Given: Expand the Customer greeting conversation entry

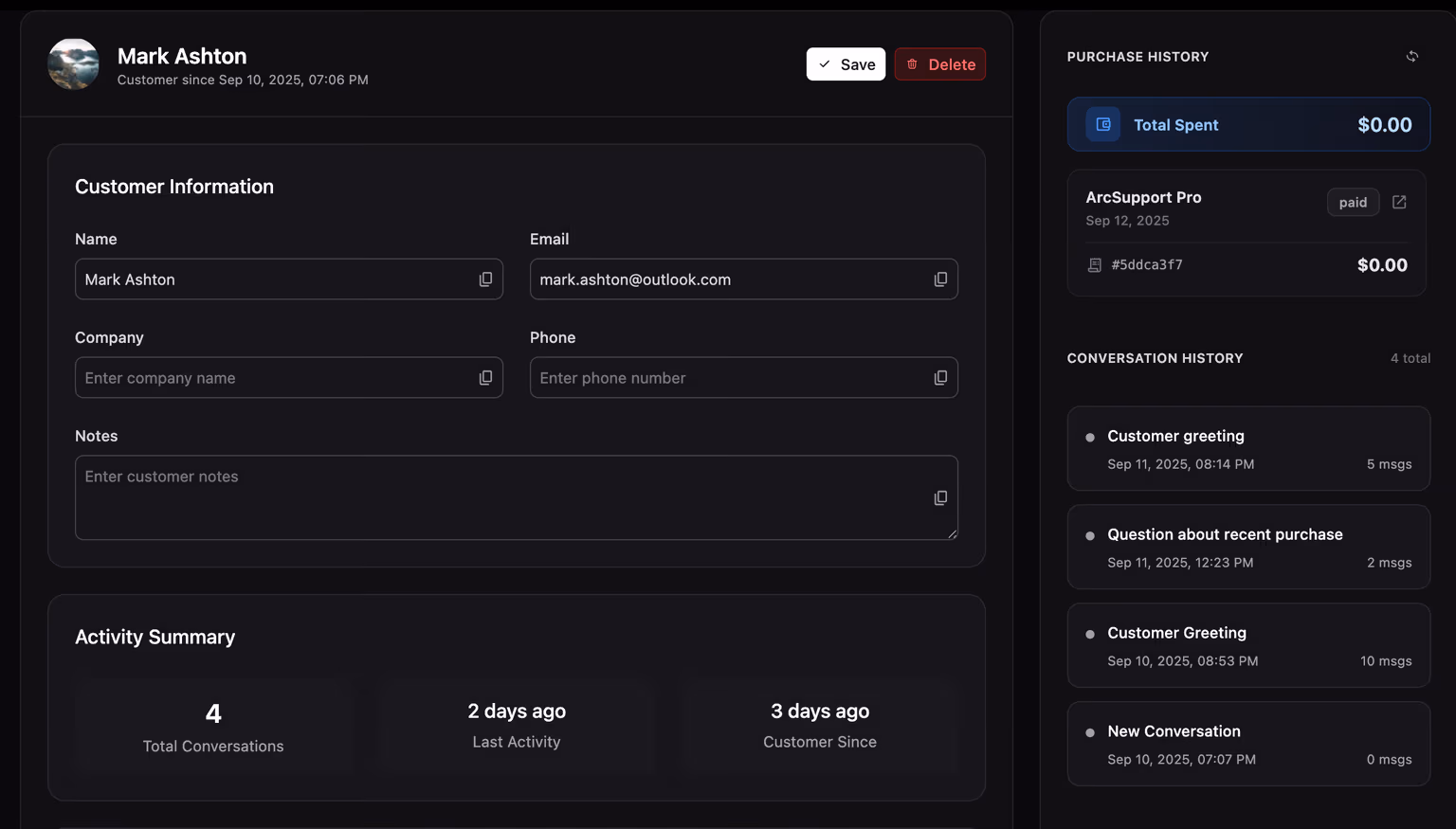Looking at the screenshot, I should coord(1247,448).
